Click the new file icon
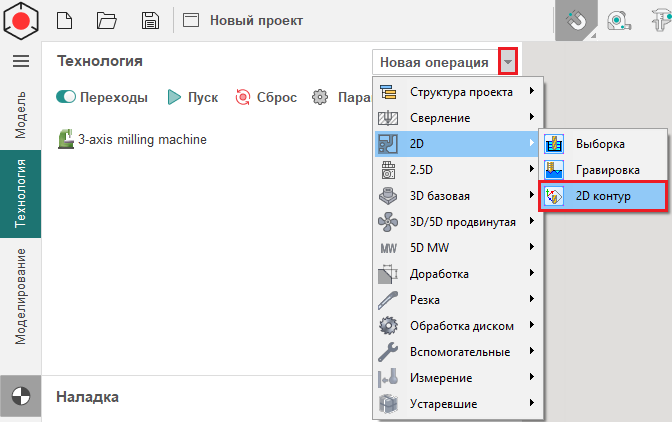The width and height of the screenshot is (672, 422). pyautogui.click(x=64, y=20)
